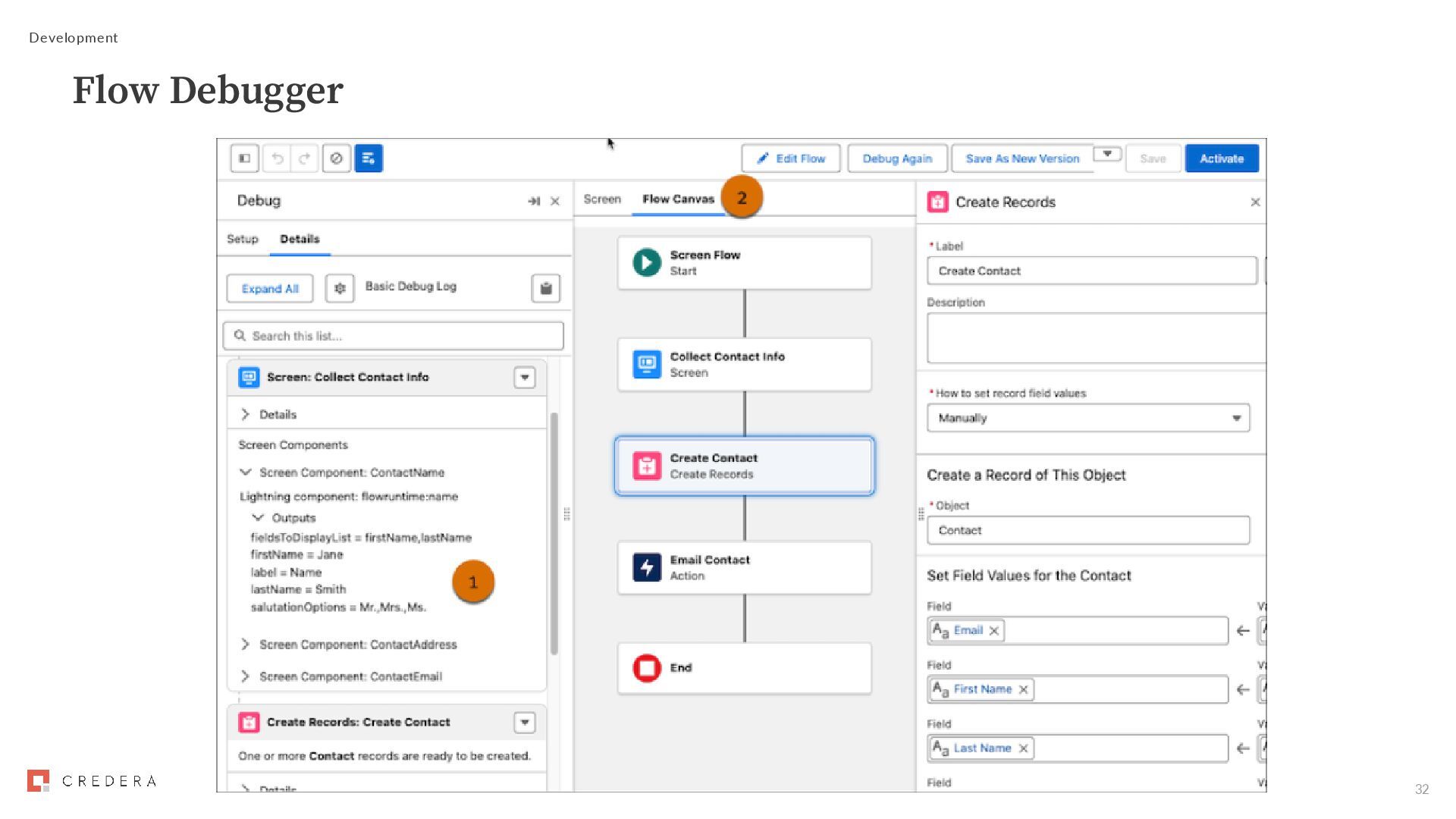Remove First Name field pill

tap(1024, 689)
